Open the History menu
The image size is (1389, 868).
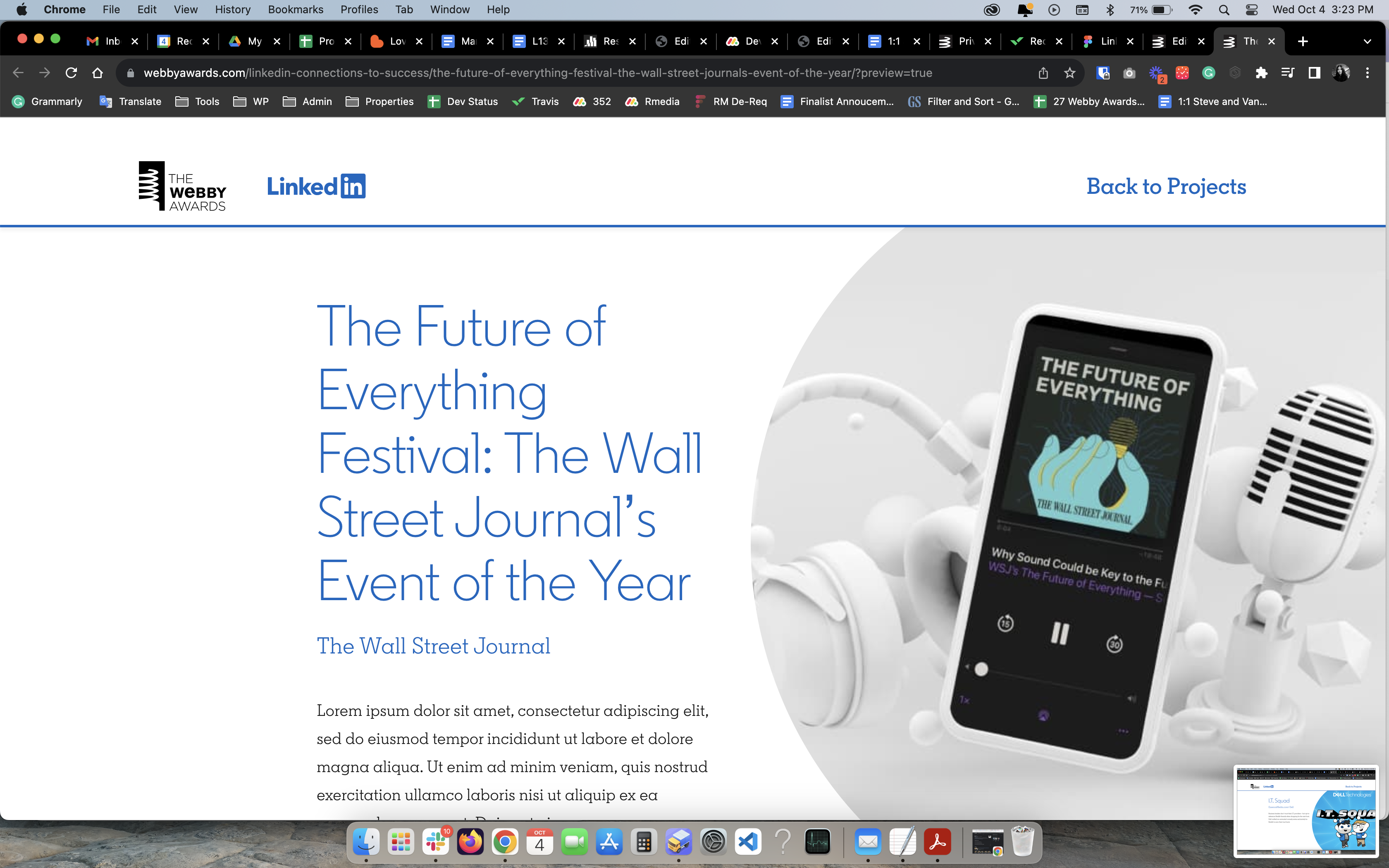click(x=232, y=10)
